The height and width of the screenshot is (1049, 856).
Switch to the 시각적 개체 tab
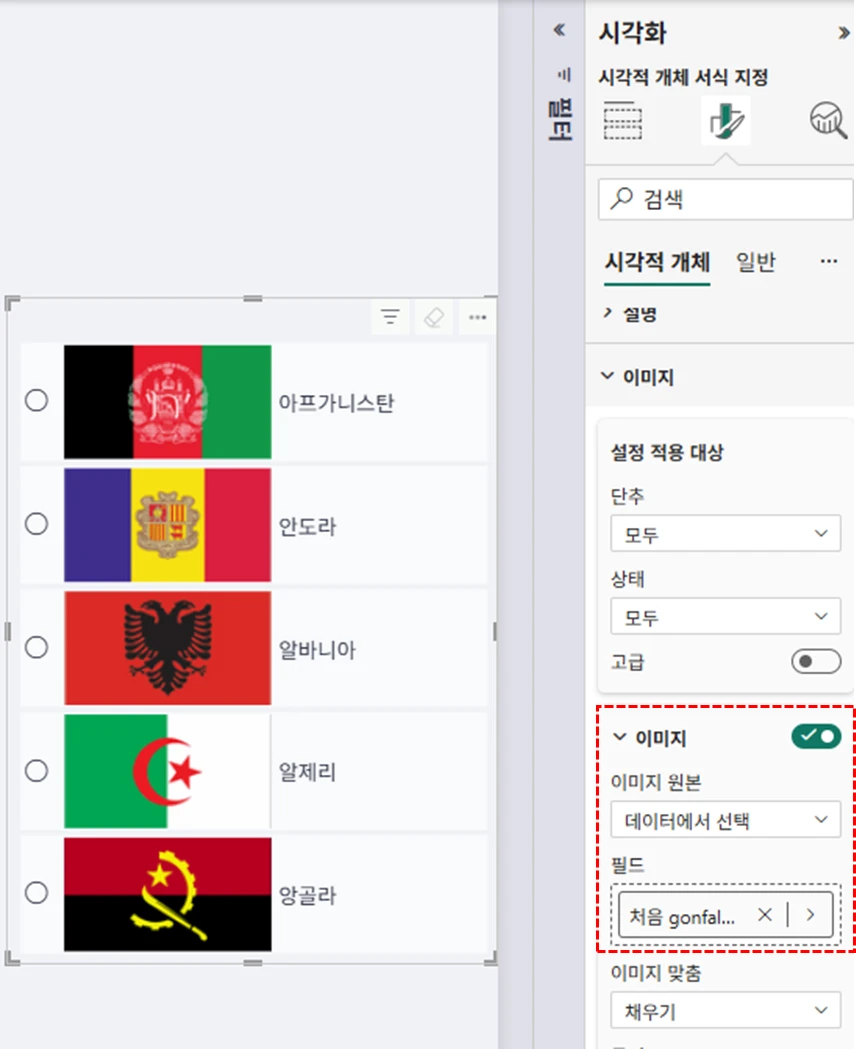pos(657,262)
